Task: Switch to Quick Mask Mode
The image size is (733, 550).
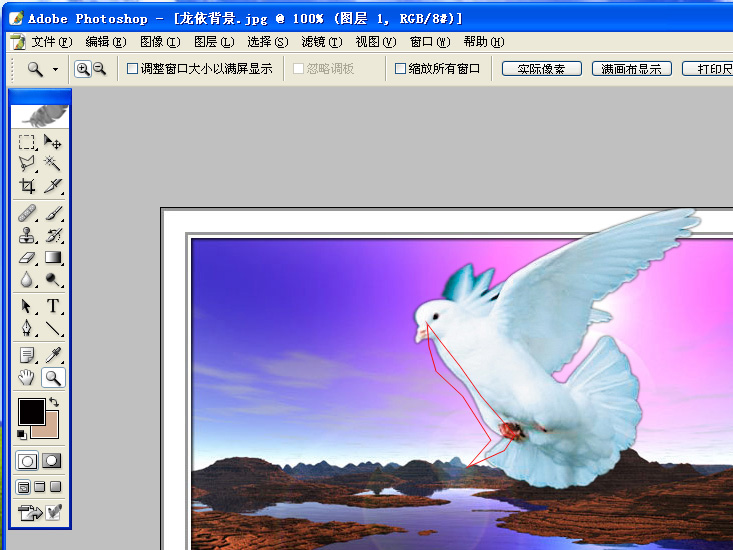Action: point(52,461)
